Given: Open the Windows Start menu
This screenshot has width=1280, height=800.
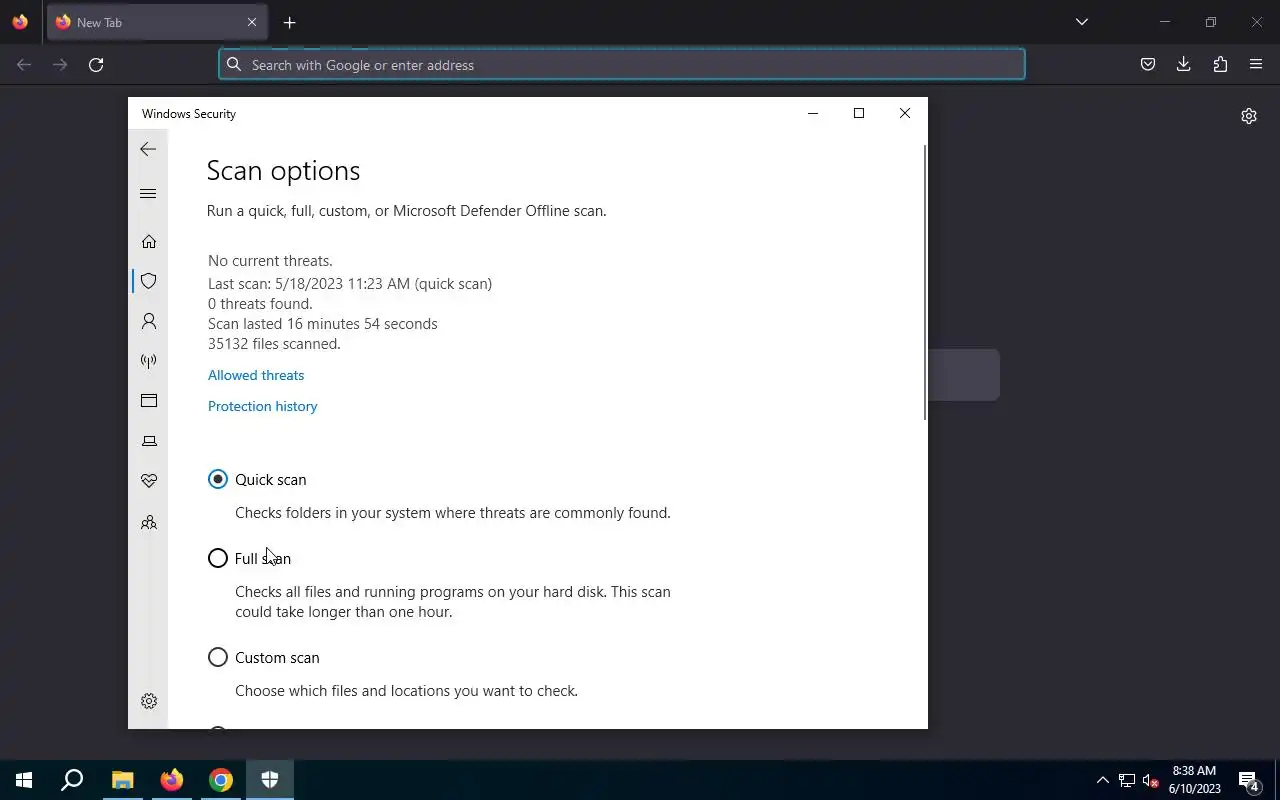Looking at the screenshot, I should point(24,780).
